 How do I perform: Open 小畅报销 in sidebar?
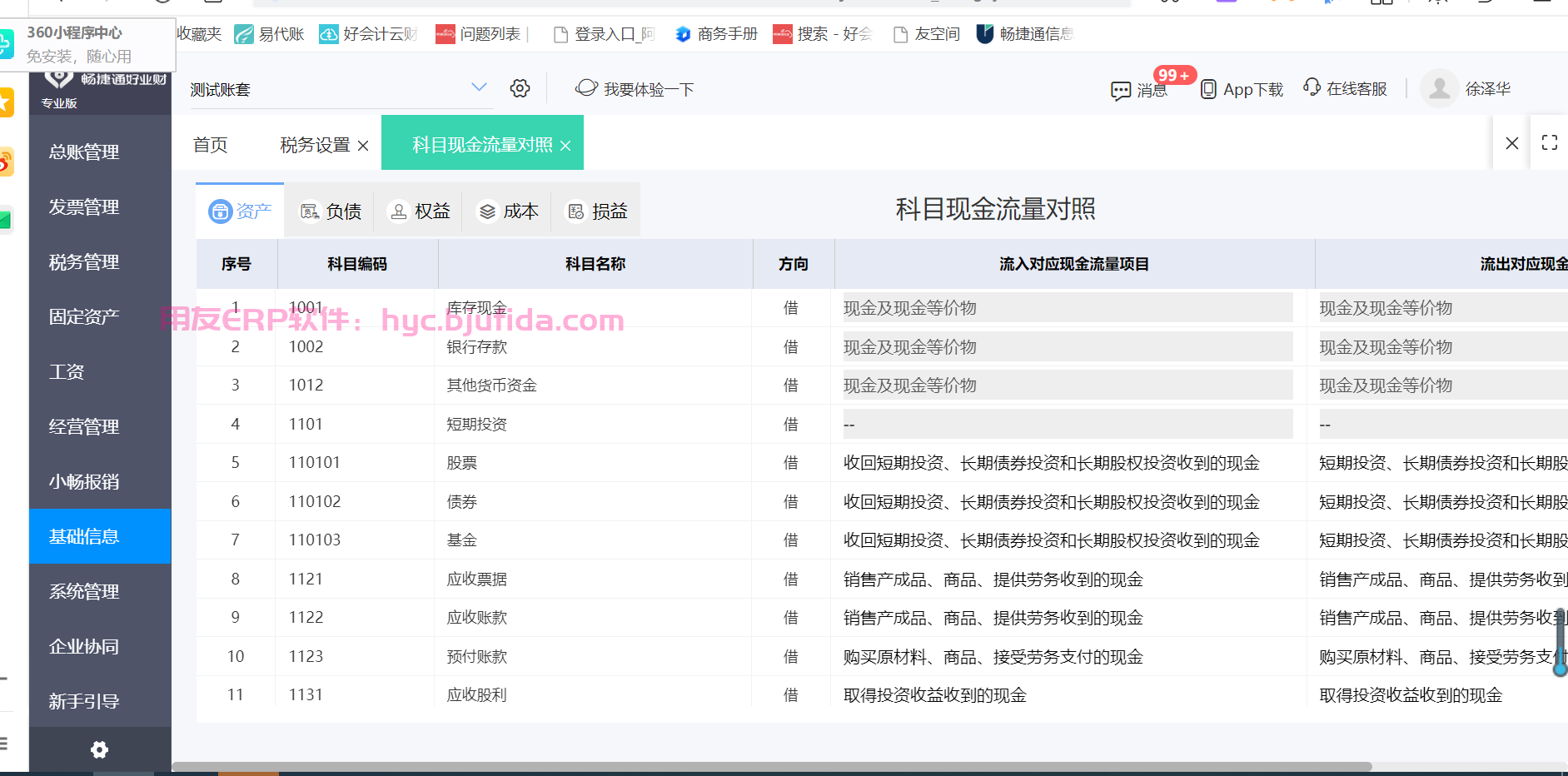coord(100,481)
